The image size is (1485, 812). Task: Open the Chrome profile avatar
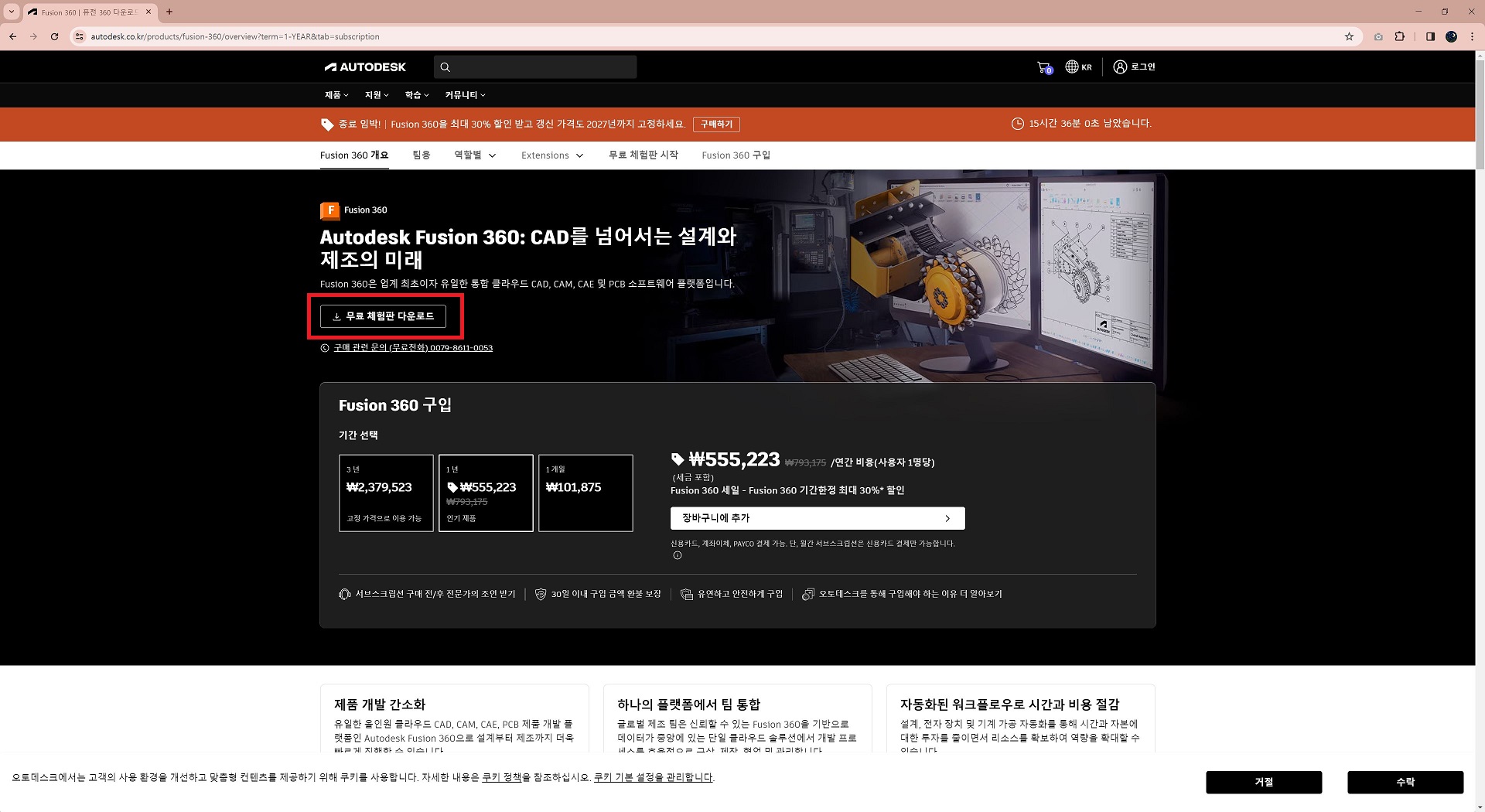(x=1452, y=36)
